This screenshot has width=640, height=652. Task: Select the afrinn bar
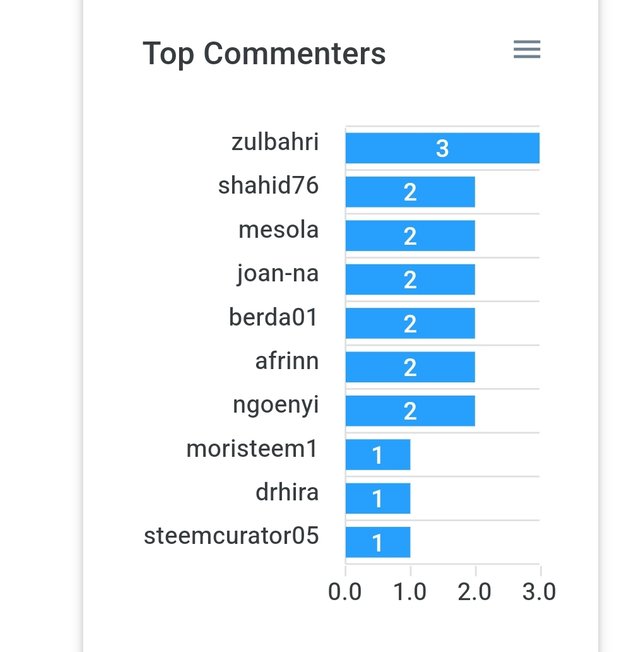pos(410,367)
